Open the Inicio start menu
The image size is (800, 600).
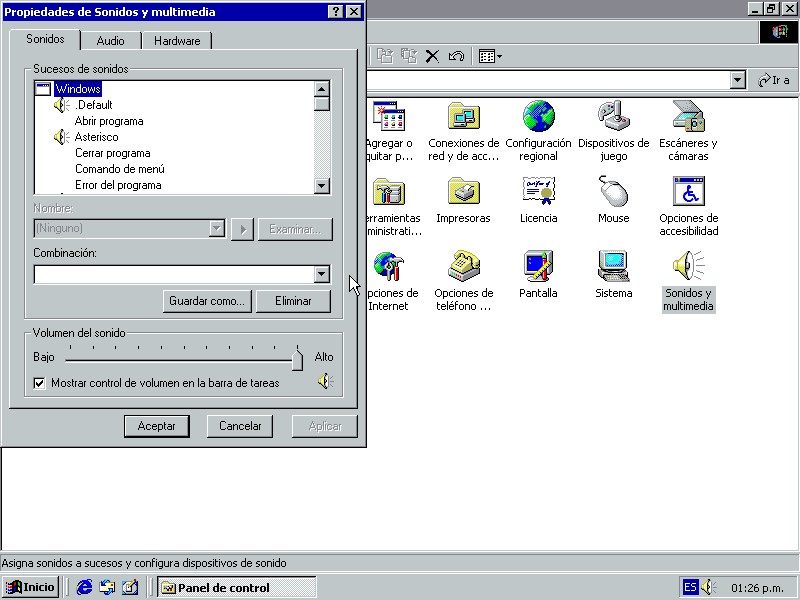coord(30,587)
